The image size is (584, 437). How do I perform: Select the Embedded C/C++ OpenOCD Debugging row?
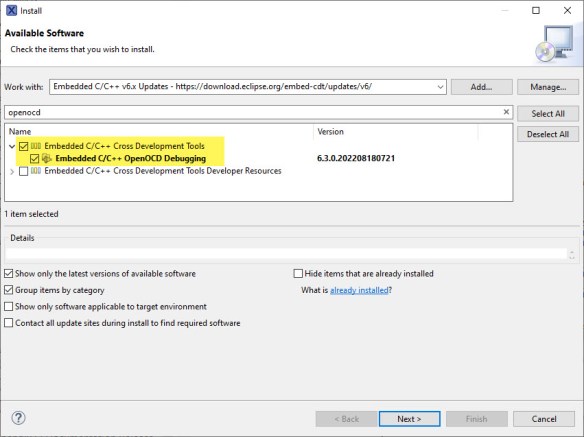click(x=258, y=158)
